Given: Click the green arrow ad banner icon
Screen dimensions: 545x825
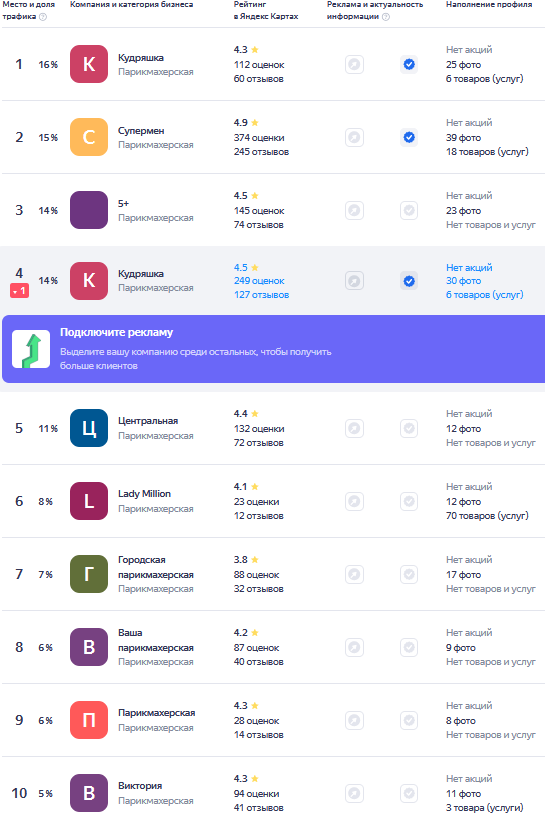Looking at the screenshot, I should 31,349.
